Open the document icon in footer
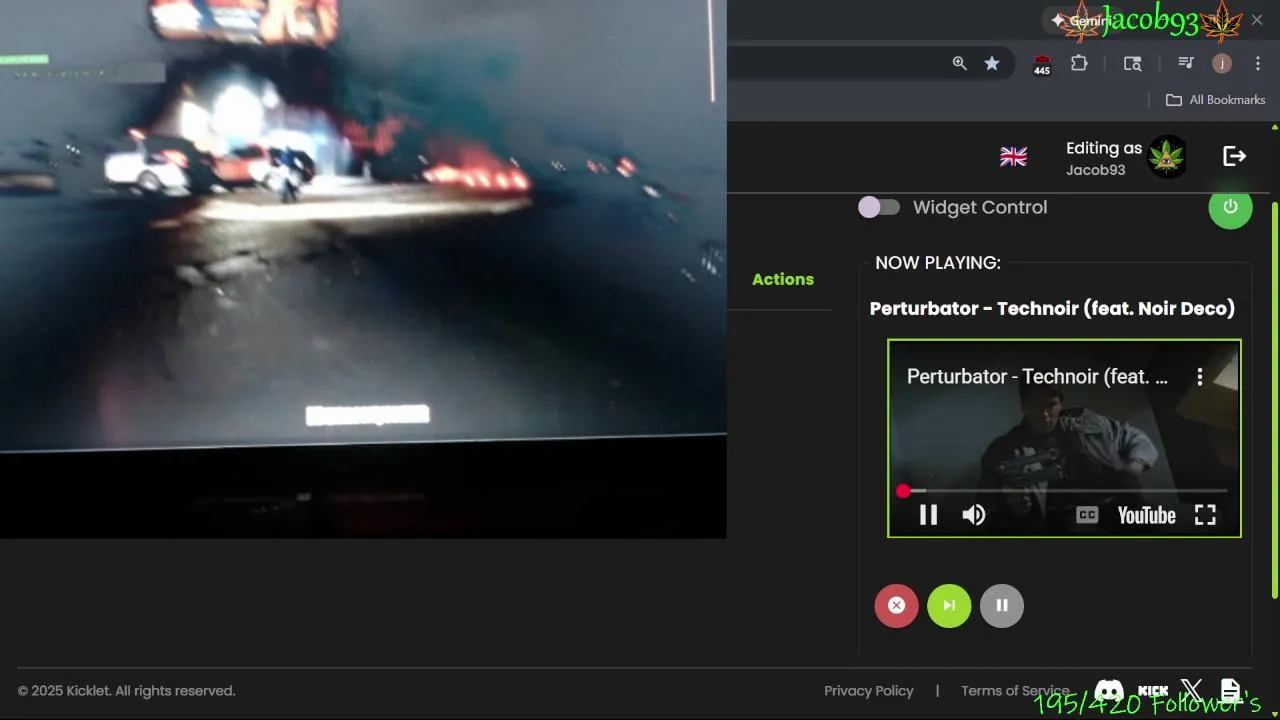 click(1231, 691)
